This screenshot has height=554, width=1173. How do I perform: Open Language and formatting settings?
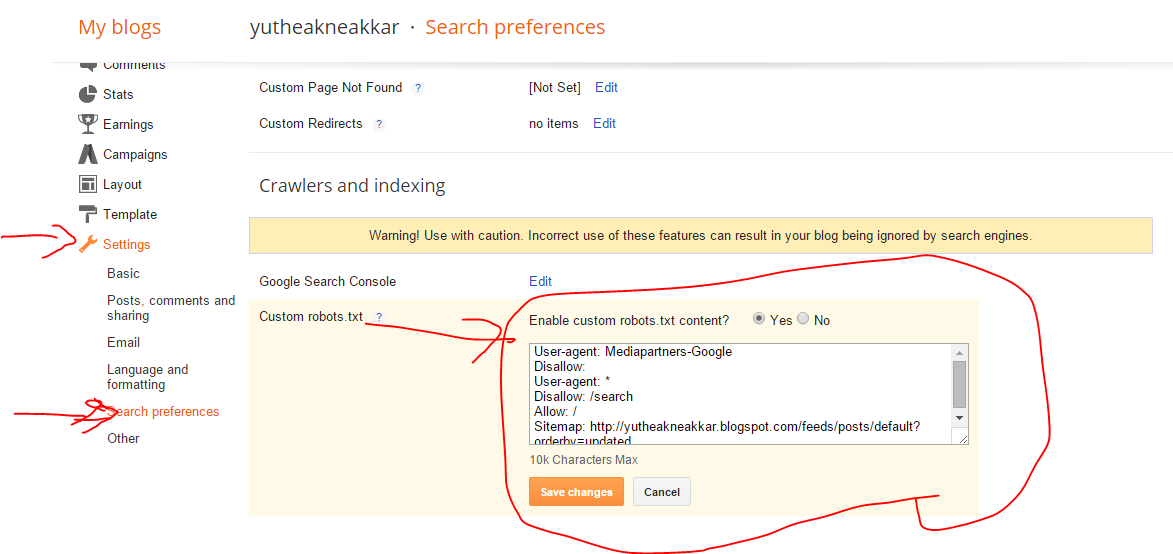pos(147,377)
